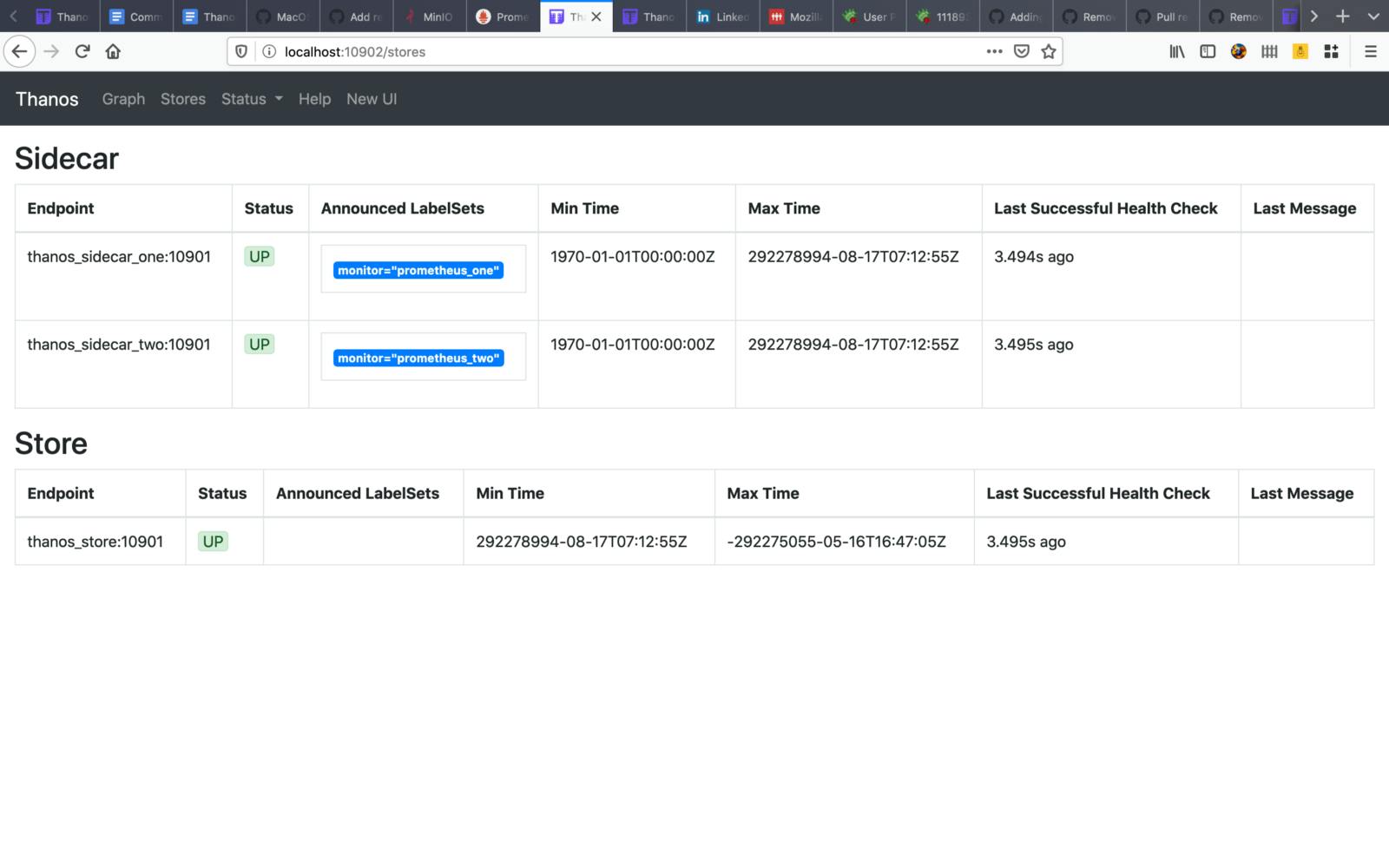
Task: Click "3.494s ago" health check value
Action: pos(1034,256)
